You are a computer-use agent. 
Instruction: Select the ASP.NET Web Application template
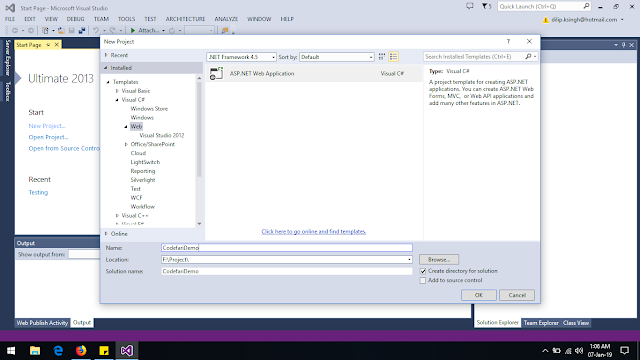click(313, 73)
